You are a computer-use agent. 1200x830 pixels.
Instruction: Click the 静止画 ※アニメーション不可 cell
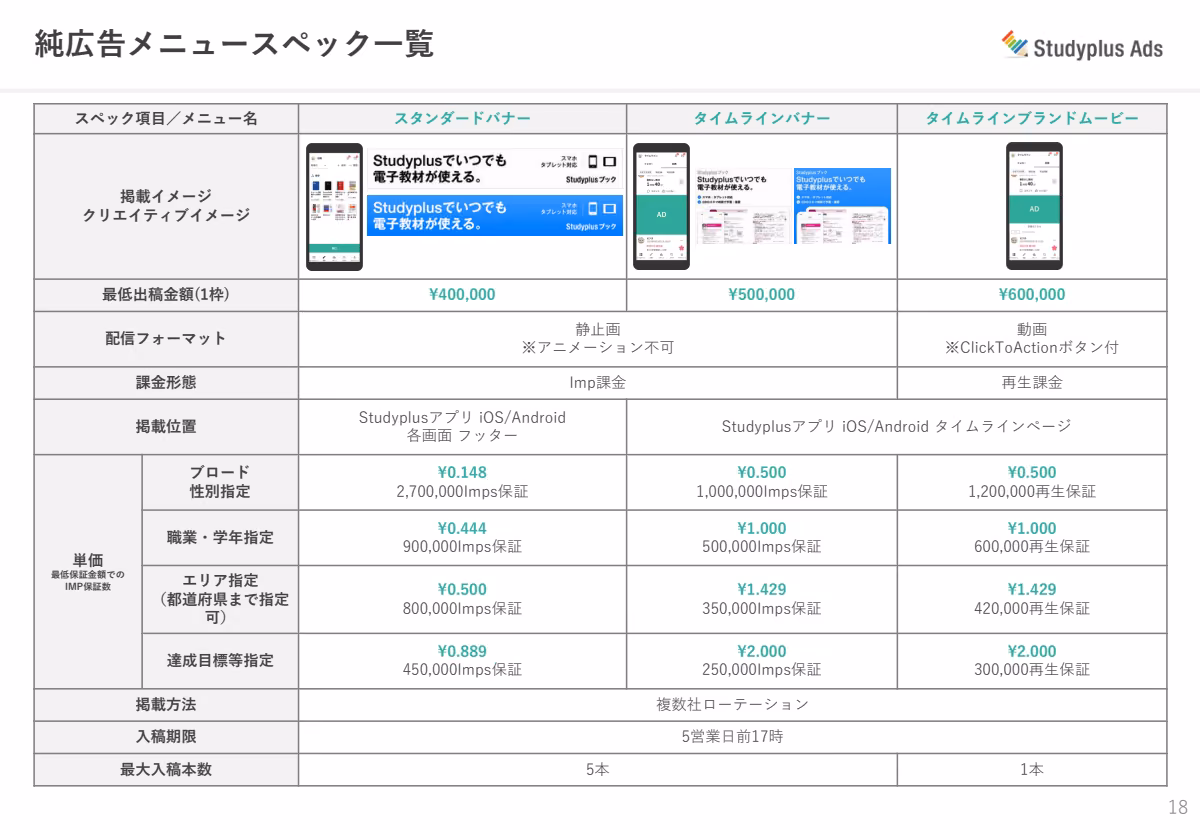click(x=598, y=339)
